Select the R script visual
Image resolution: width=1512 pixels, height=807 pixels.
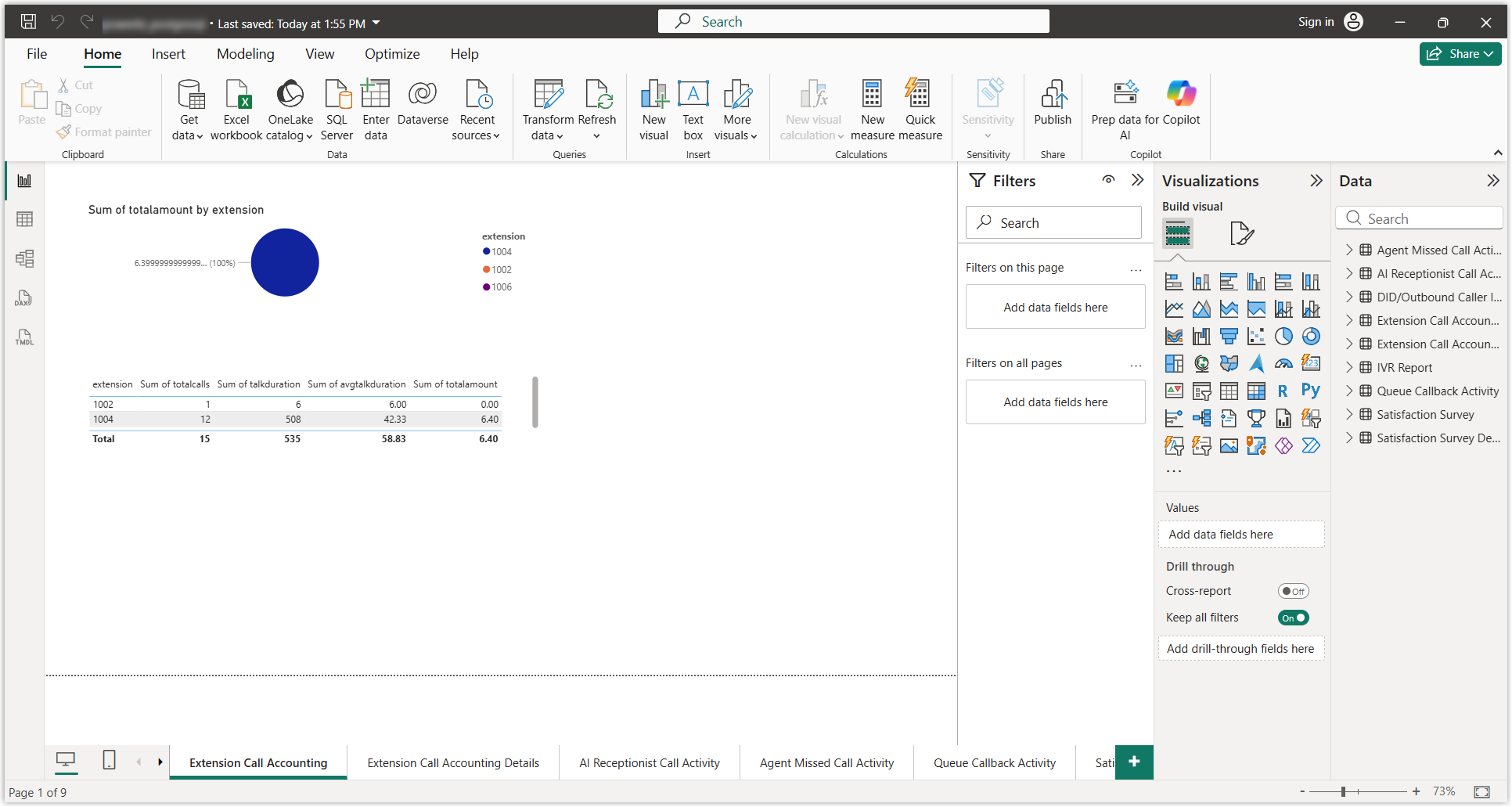pyautogui.click(x=1283, y=391)
